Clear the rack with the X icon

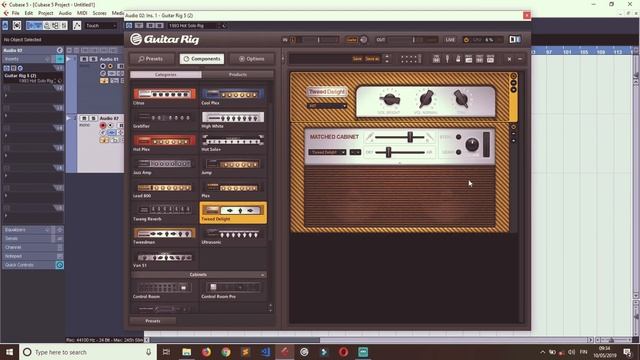click(509, 59)
